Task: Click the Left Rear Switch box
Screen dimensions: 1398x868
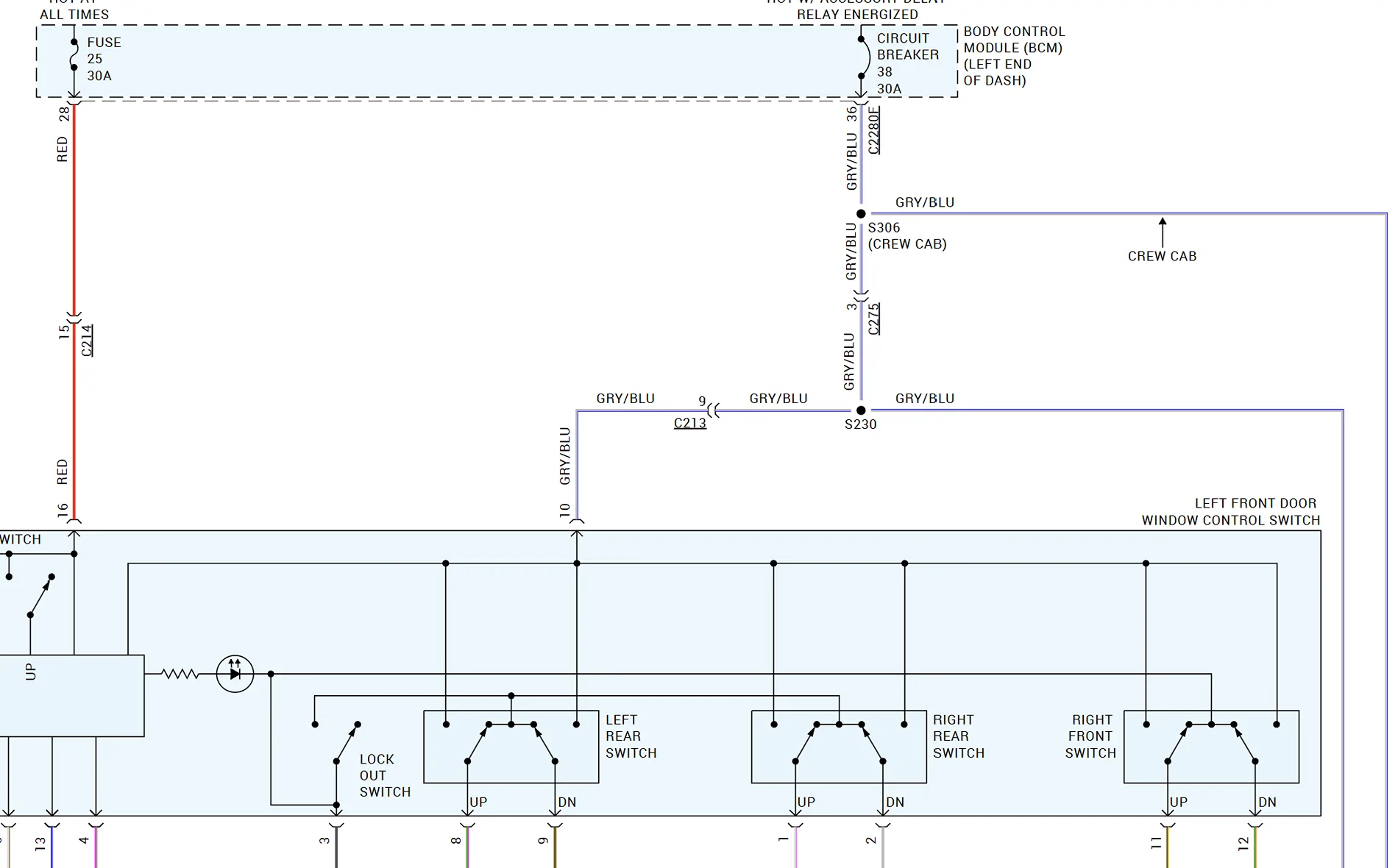Action: 511,747
